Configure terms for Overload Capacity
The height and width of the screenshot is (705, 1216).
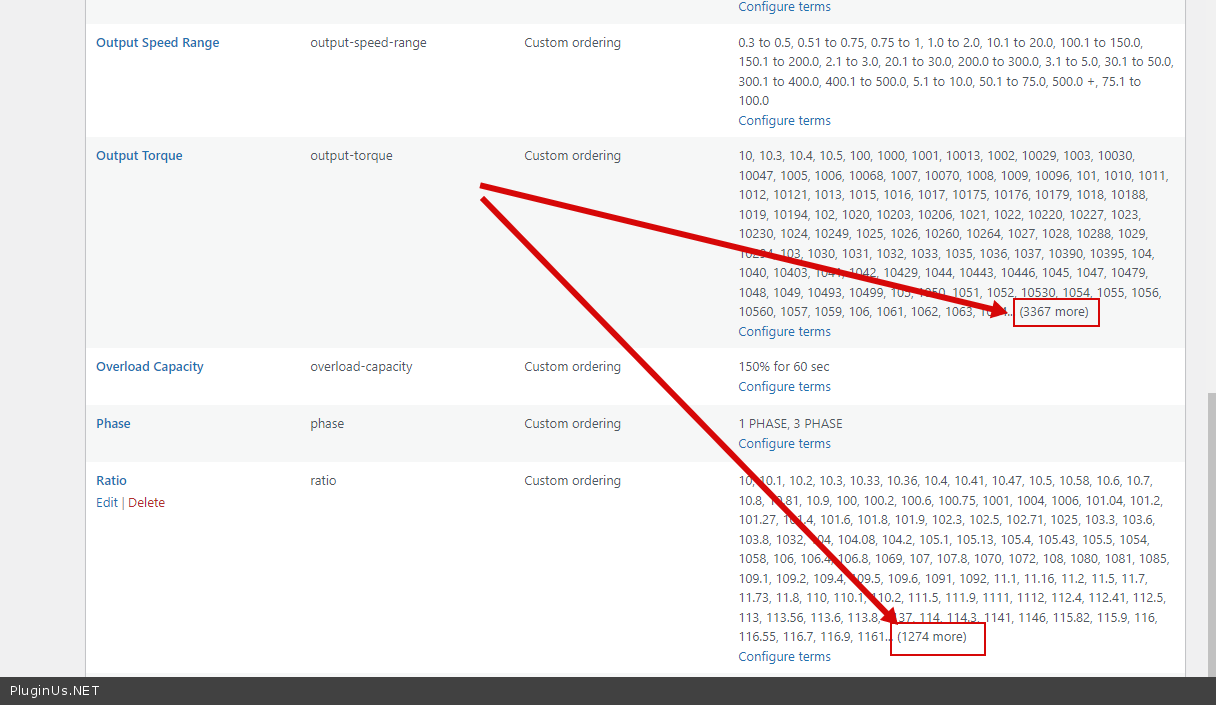784,387
